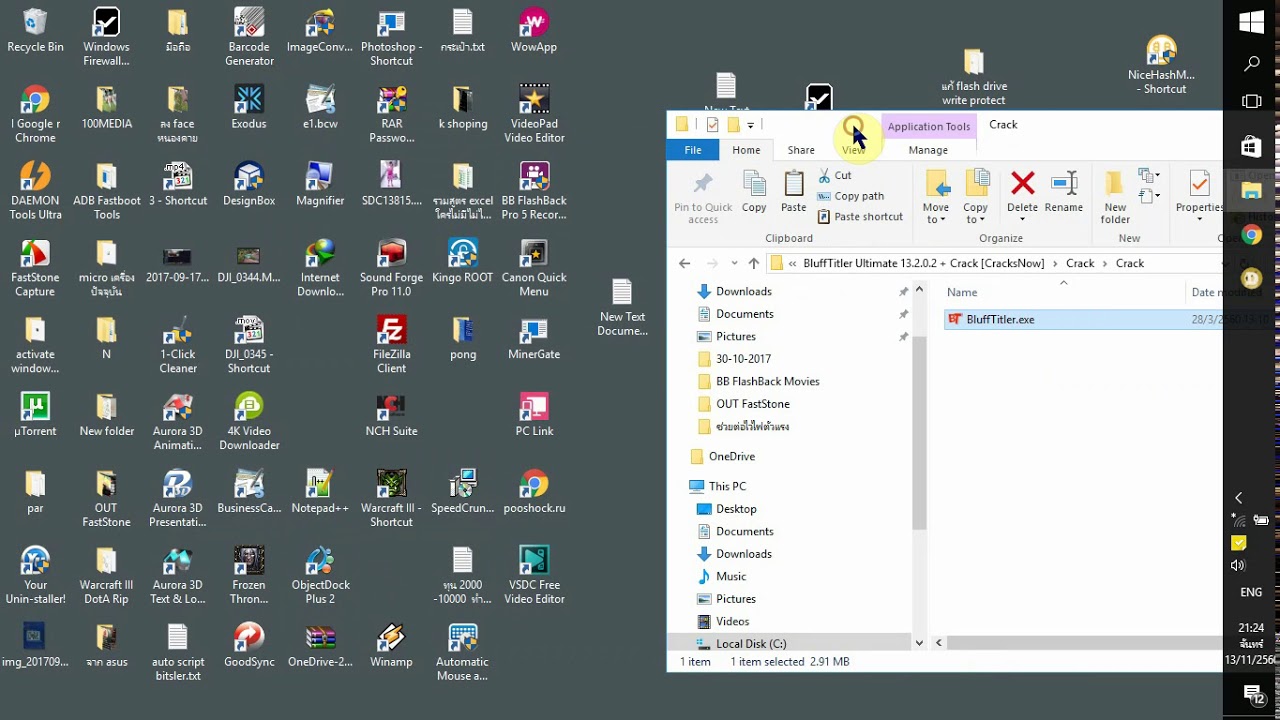
Task: Open Task View from the taskbar
Action: pos(1251,102)
